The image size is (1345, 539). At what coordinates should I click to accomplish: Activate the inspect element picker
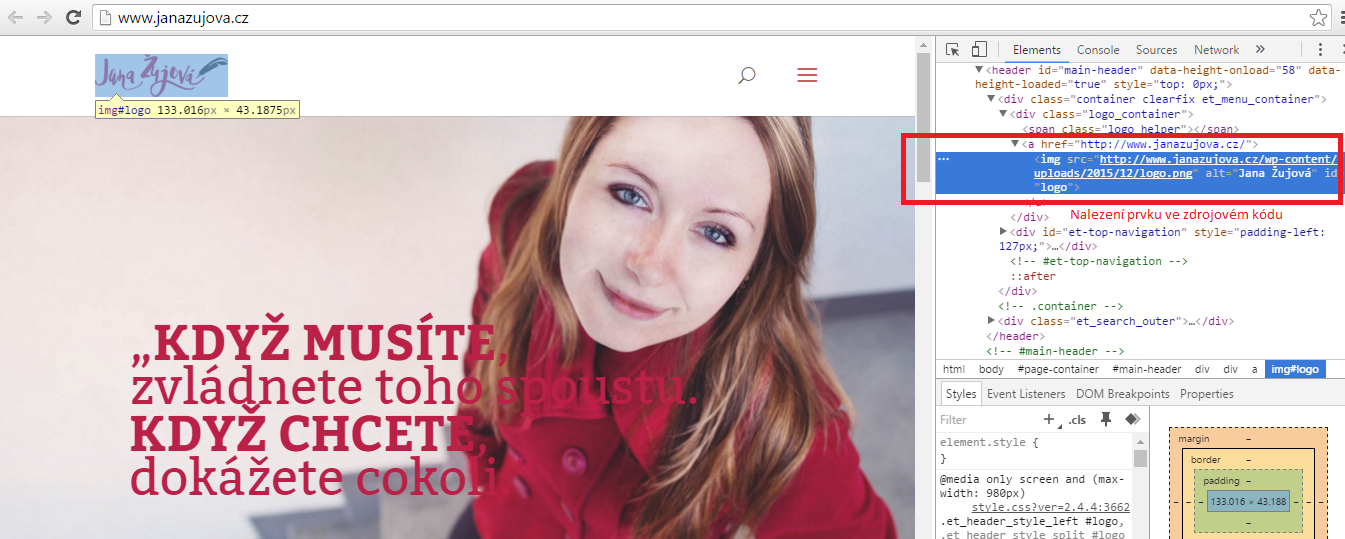pyautogui.click(x=952, y=49)
